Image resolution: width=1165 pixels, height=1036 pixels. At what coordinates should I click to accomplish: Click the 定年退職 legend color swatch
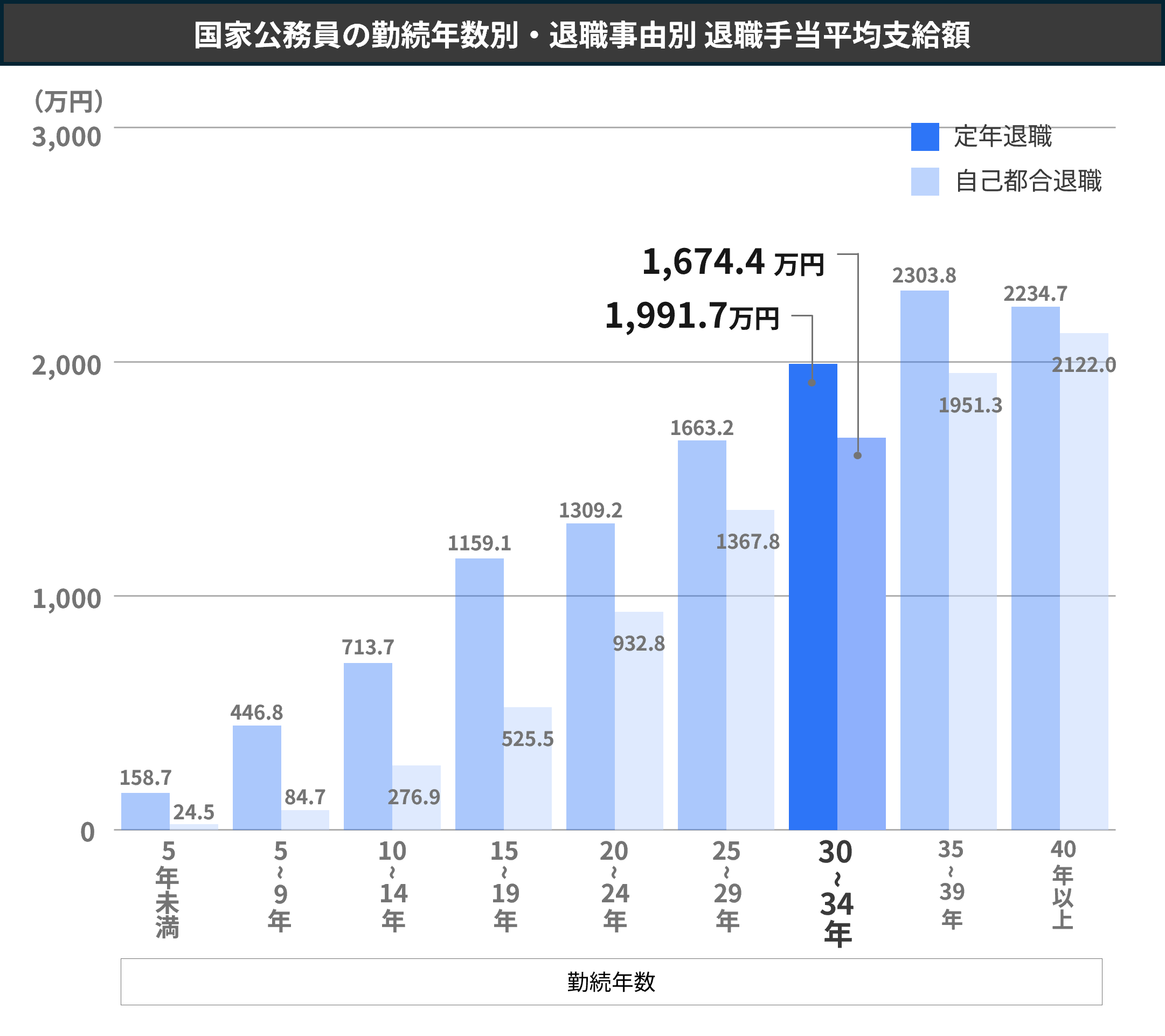925,137
